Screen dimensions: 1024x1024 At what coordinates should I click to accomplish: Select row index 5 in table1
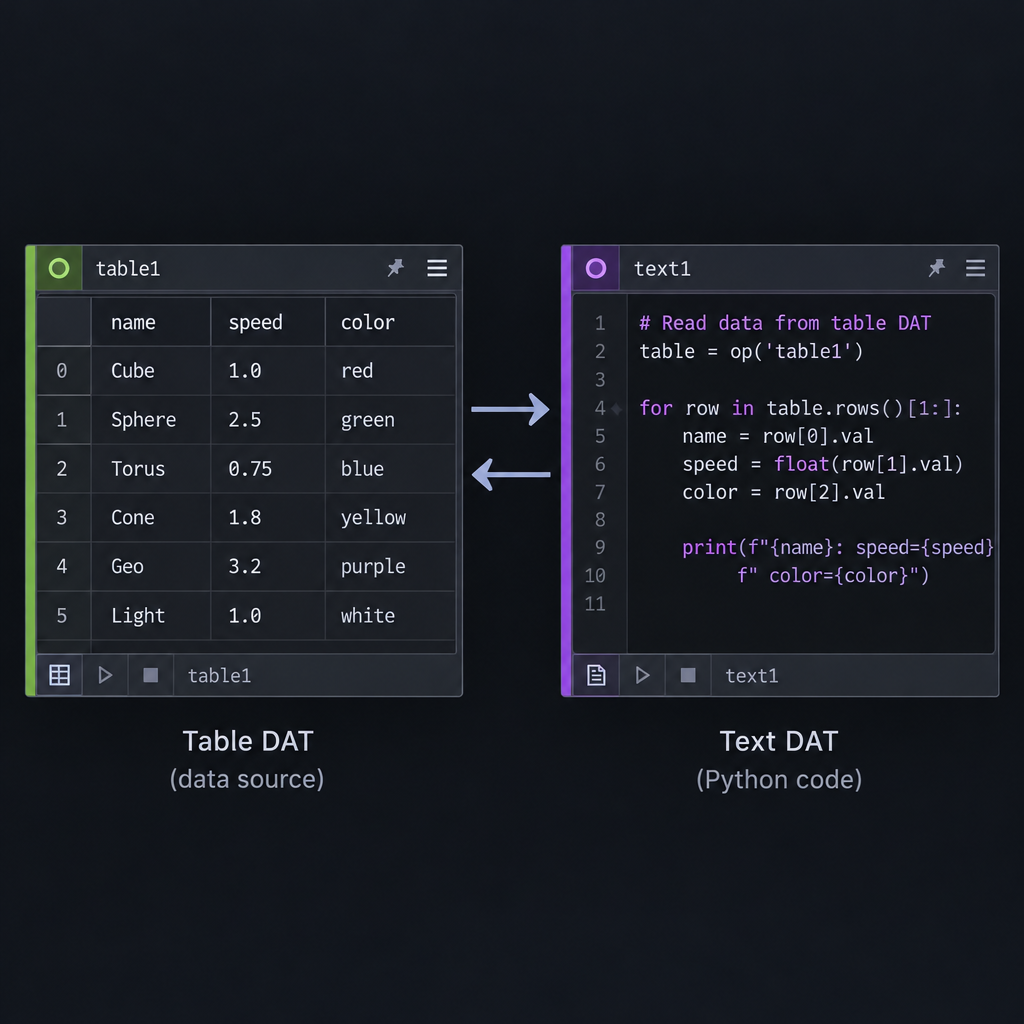(63, 616)
